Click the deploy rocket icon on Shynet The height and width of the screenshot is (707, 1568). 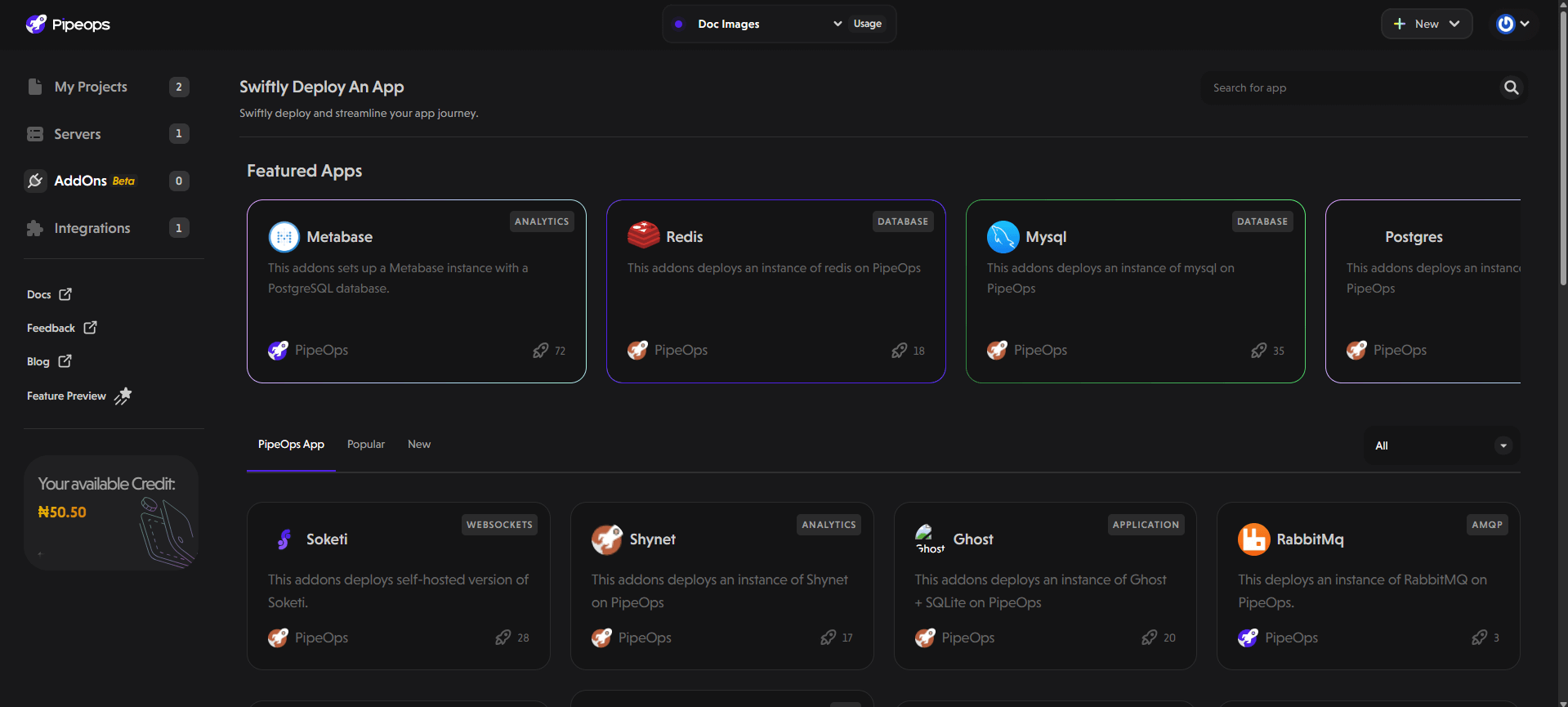[x=828, y=638]
